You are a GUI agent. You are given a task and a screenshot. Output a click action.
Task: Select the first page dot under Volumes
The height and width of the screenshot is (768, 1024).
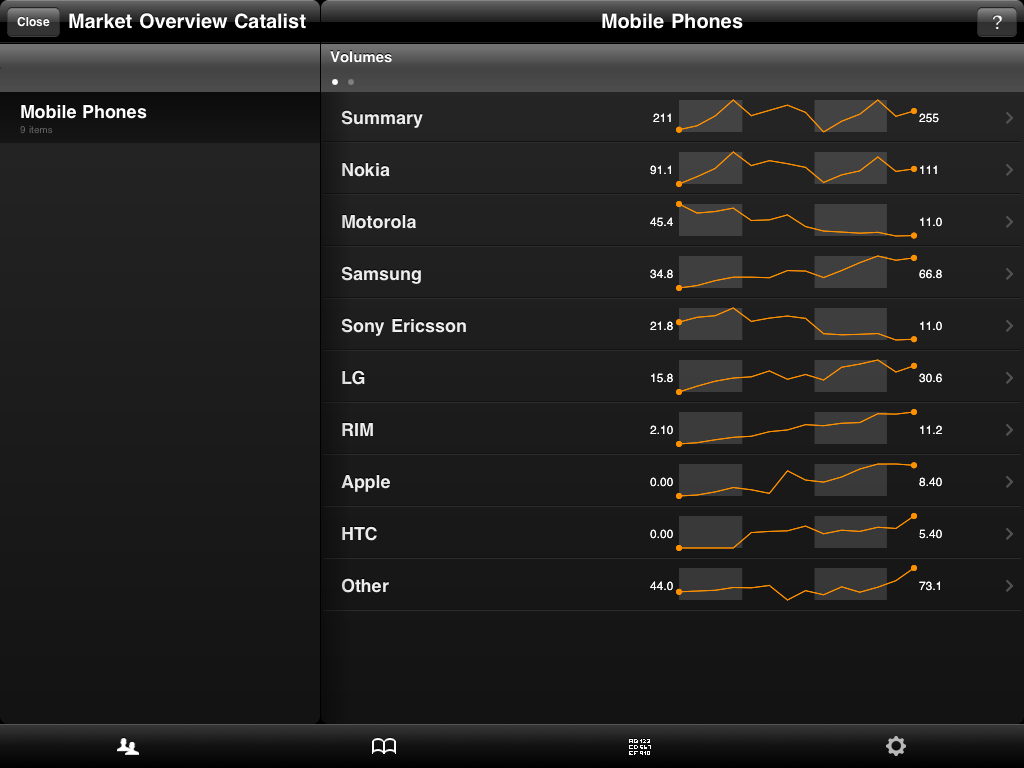pos(335,82)
